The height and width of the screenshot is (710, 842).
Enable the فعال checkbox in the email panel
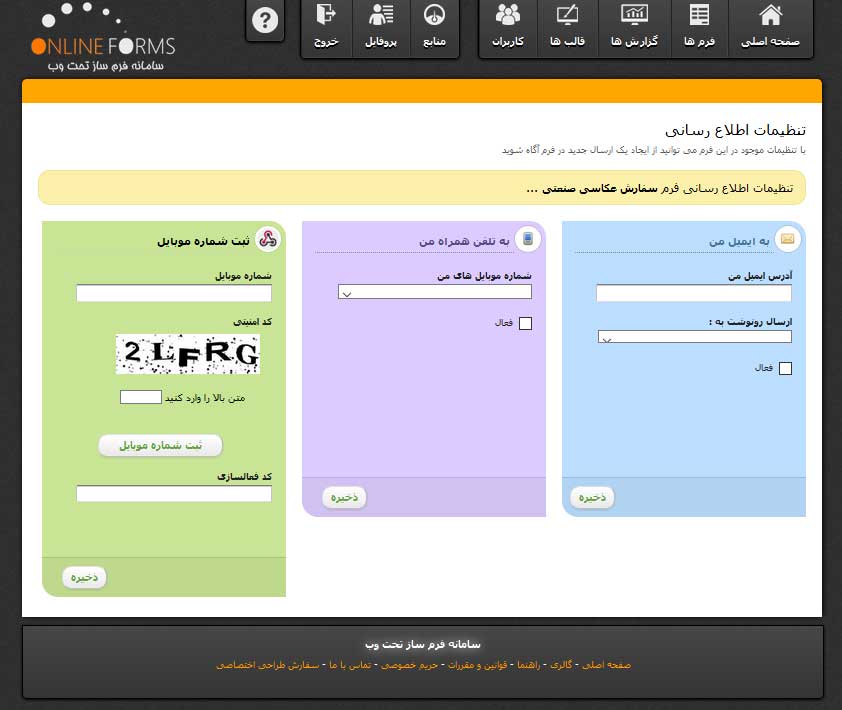[x=787, y=368]
